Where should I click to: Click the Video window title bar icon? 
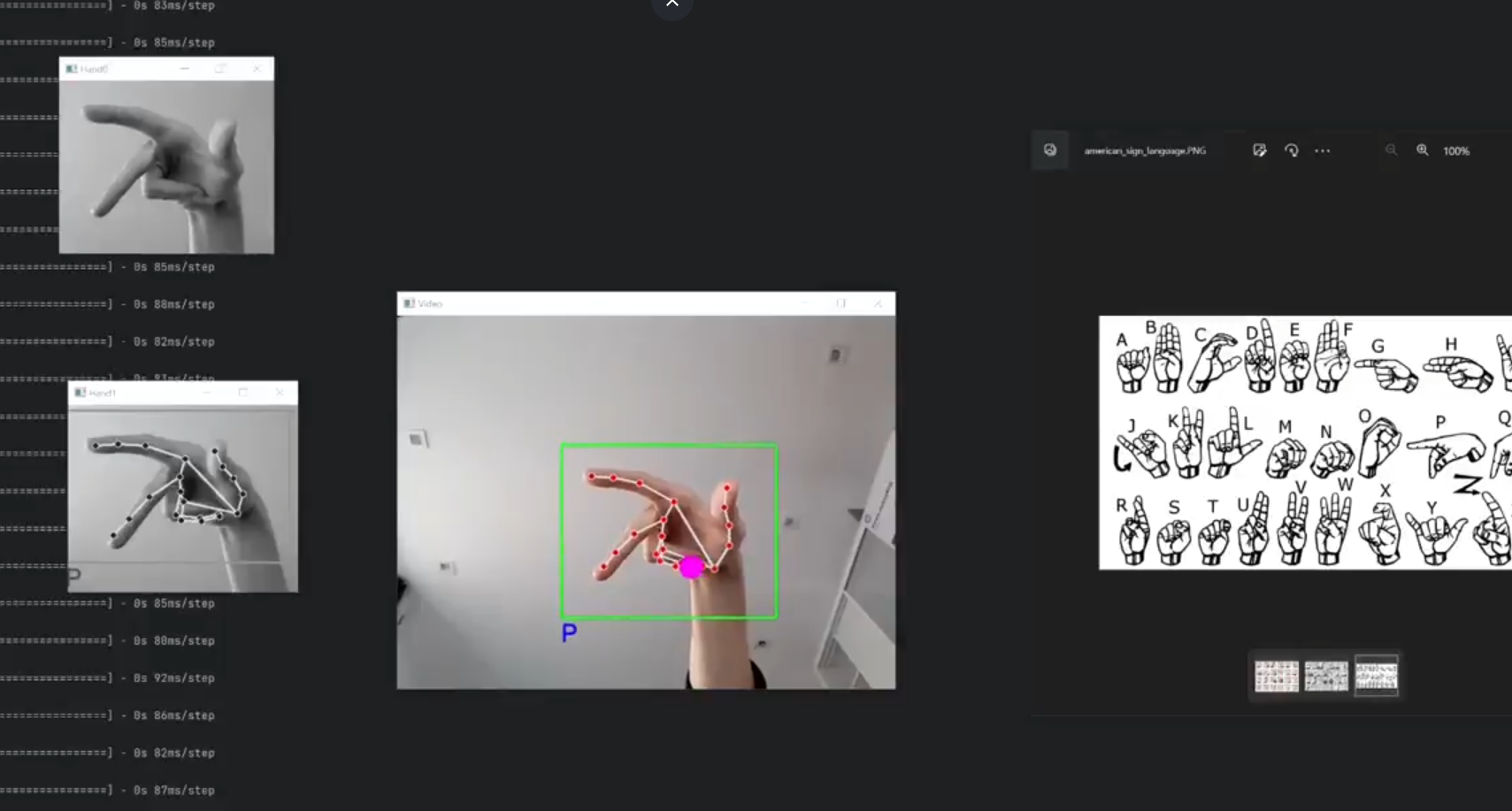409,303
